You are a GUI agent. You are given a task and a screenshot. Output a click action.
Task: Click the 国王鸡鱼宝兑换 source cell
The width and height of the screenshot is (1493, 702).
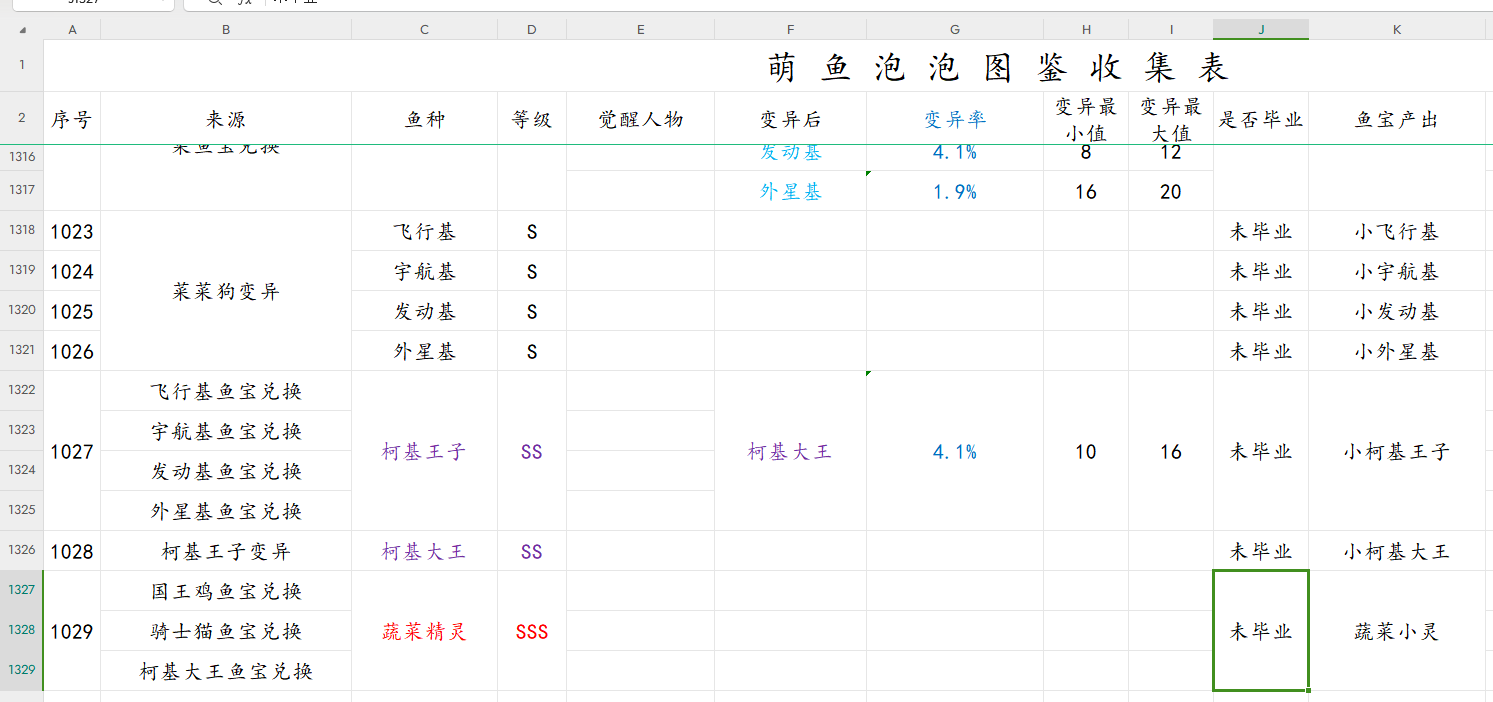pyautogui.click(x=226, y=591)
